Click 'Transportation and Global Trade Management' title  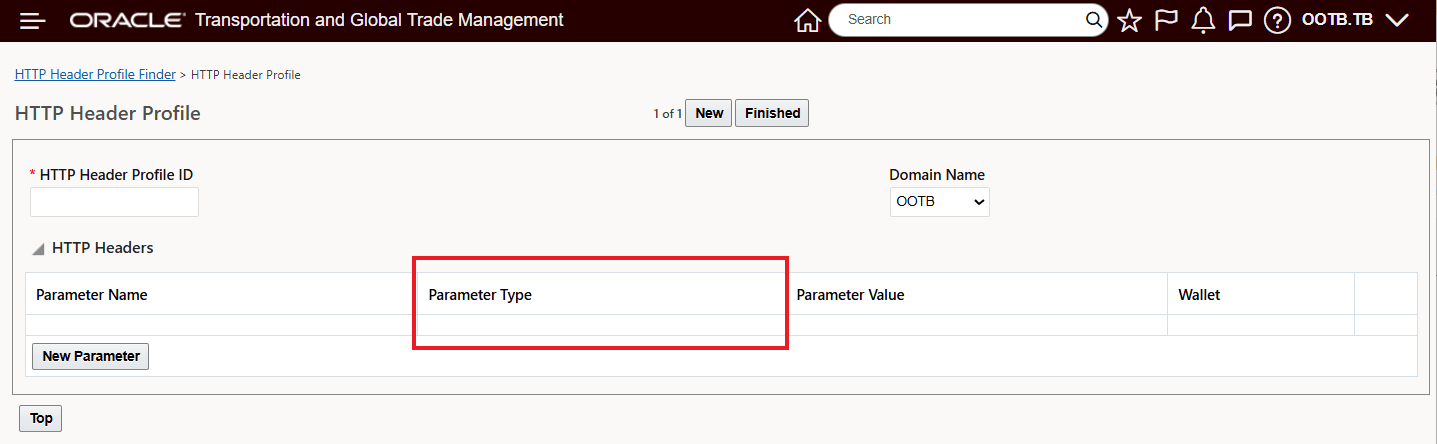(379, 20)
